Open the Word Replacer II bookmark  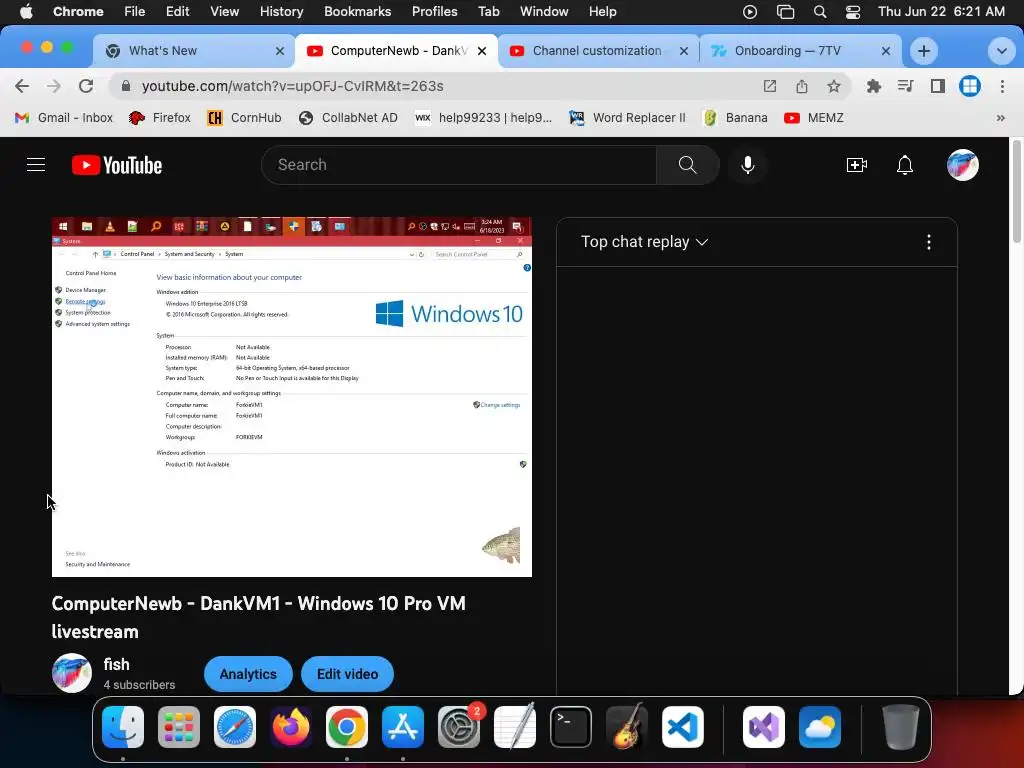(628, 118)
